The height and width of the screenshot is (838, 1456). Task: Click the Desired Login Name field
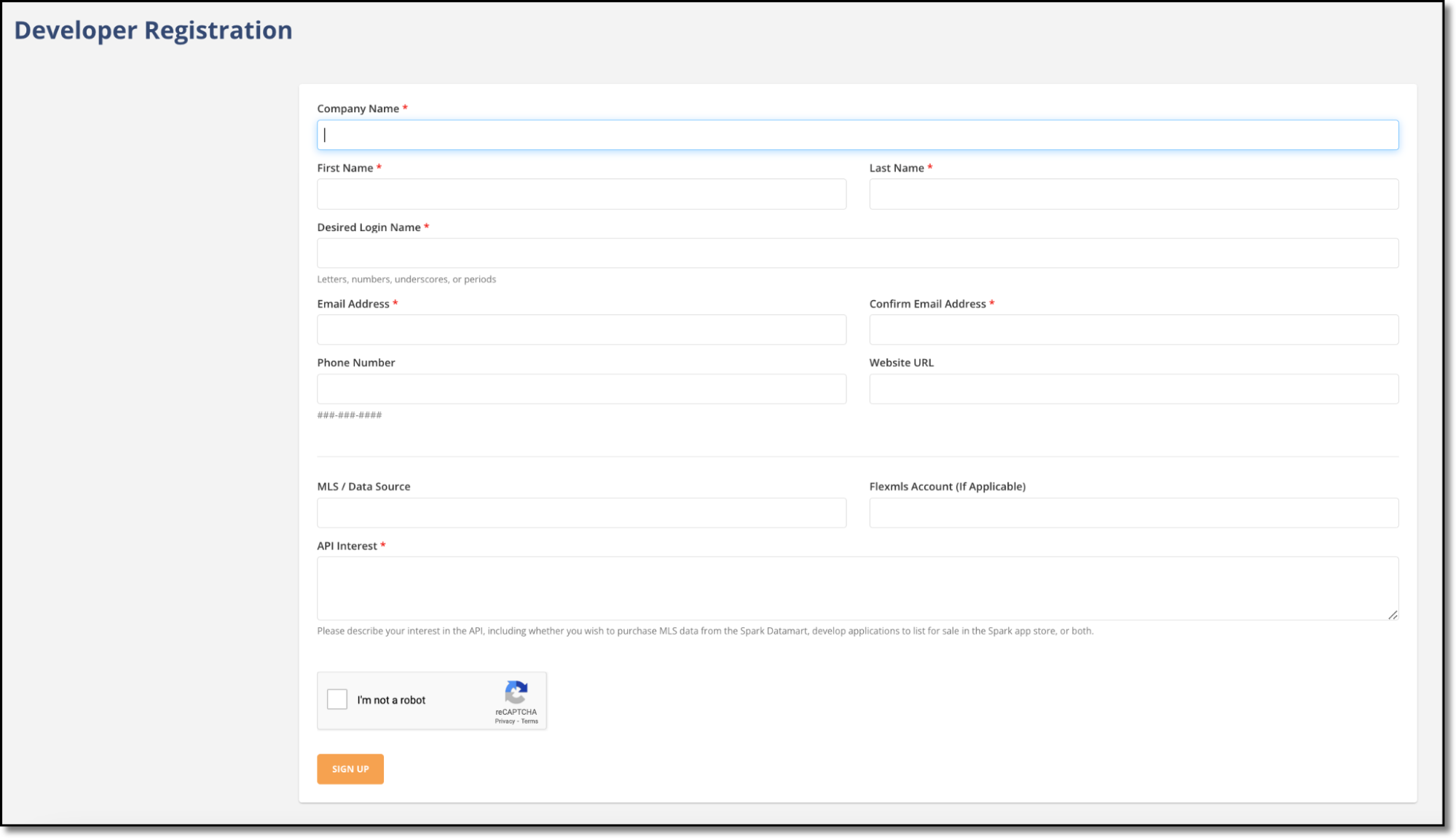click(x=857, y=253)
